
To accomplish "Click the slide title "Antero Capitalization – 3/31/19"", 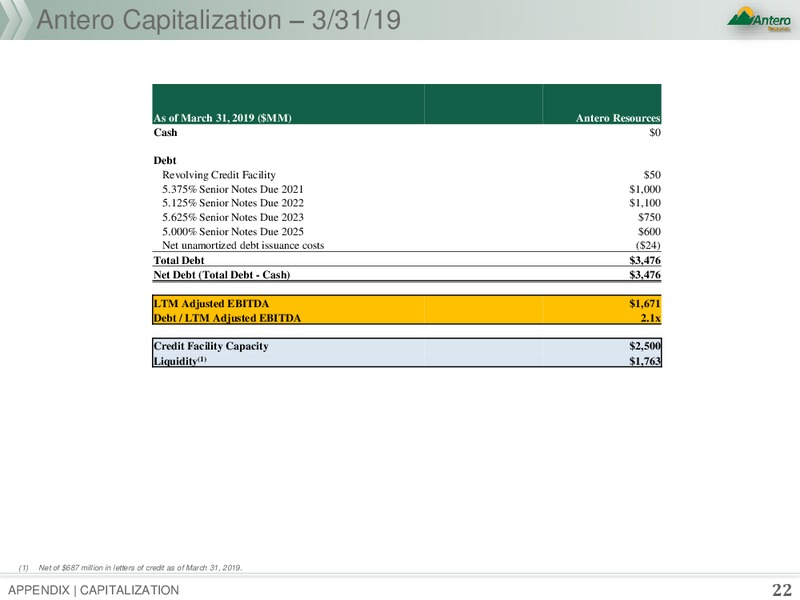I will [218, 20].
